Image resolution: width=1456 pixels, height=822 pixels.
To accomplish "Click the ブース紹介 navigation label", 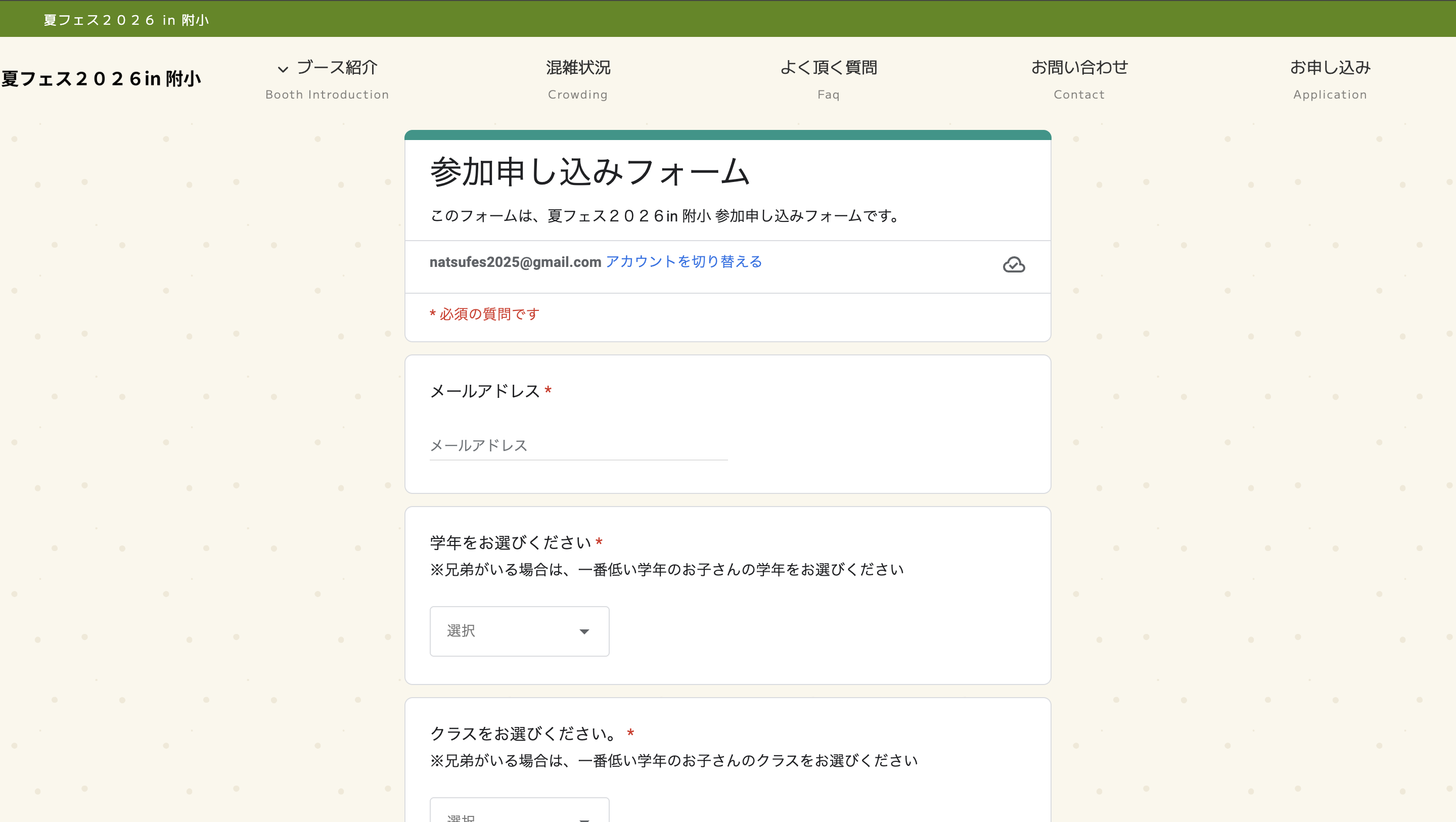I will coord(337,68).
